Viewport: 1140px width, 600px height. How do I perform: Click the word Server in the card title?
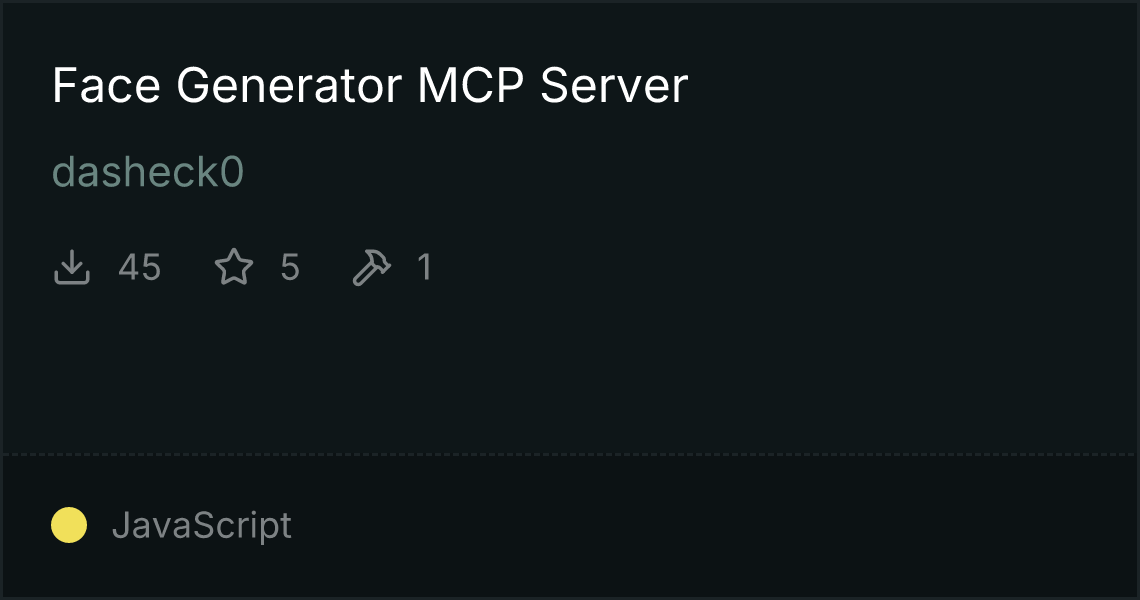point(614,86)
